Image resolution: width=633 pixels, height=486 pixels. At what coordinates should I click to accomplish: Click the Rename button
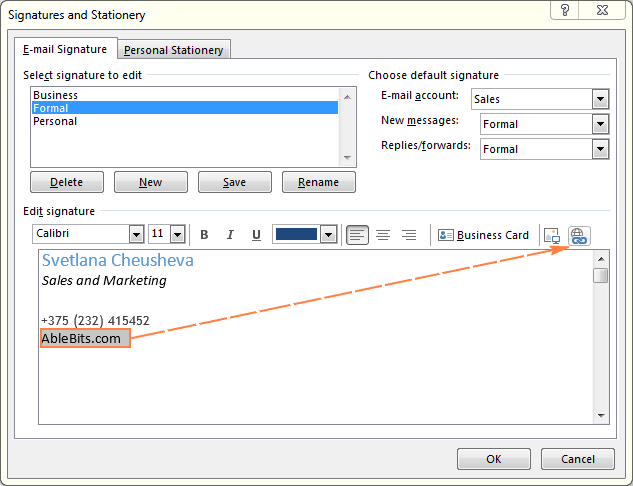click(x=319, y=182)
